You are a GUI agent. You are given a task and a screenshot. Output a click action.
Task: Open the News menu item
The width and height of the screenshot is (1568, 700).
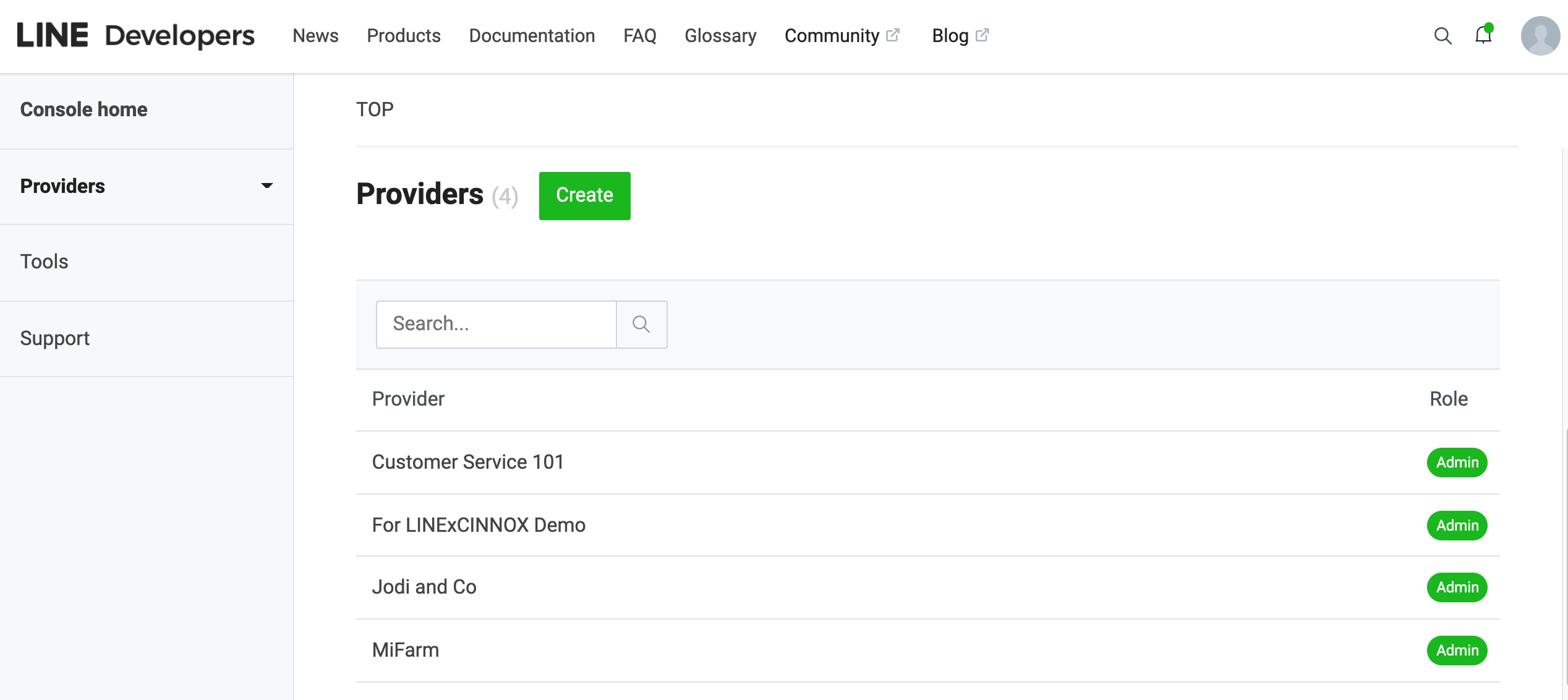tap(315, 35)
